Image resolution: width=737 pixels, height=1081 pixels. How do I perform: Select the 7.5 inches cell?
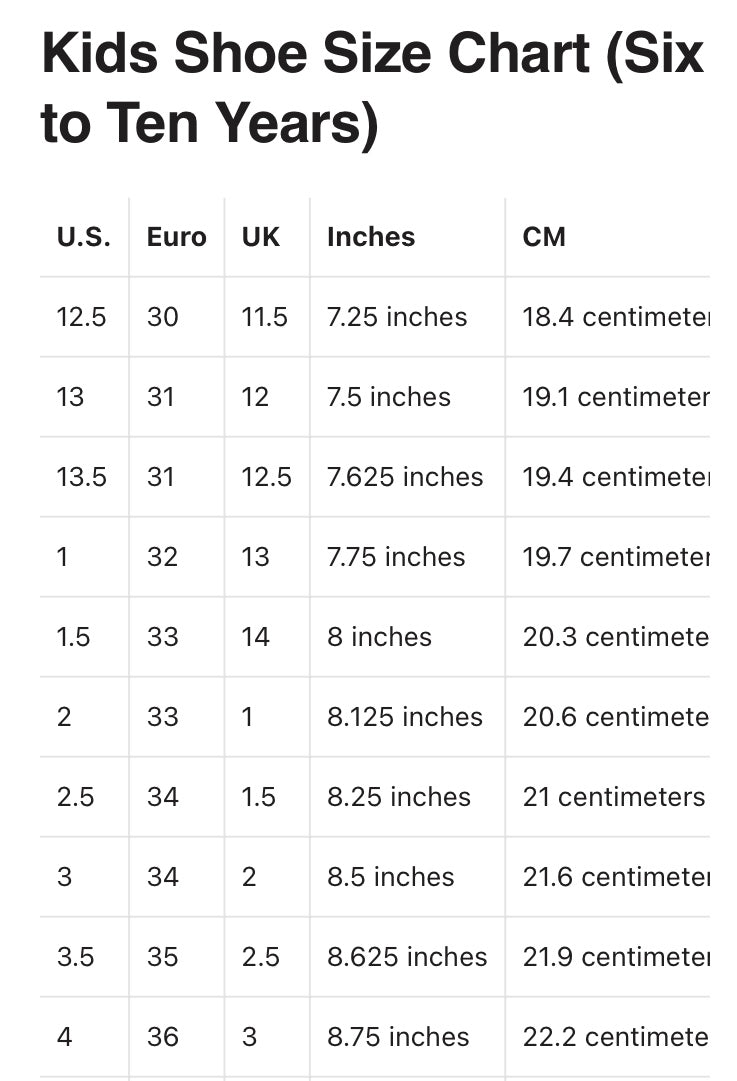[389, 397]
